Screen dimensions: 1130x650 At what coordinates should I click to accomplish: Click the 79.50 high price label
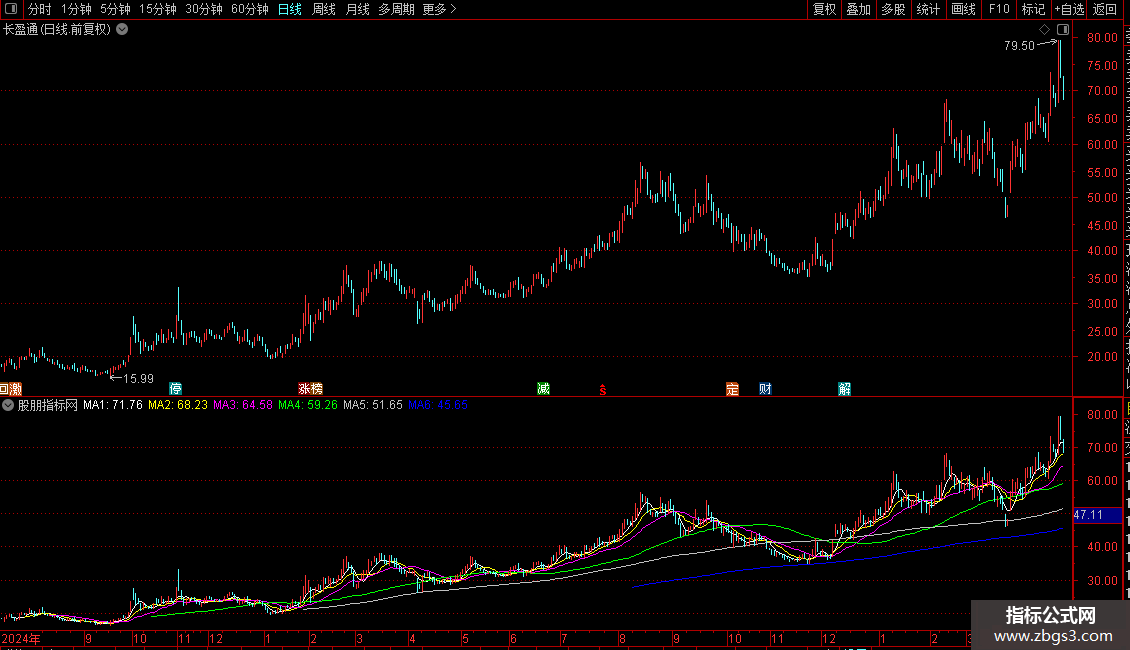click(x=1019, y=45)
